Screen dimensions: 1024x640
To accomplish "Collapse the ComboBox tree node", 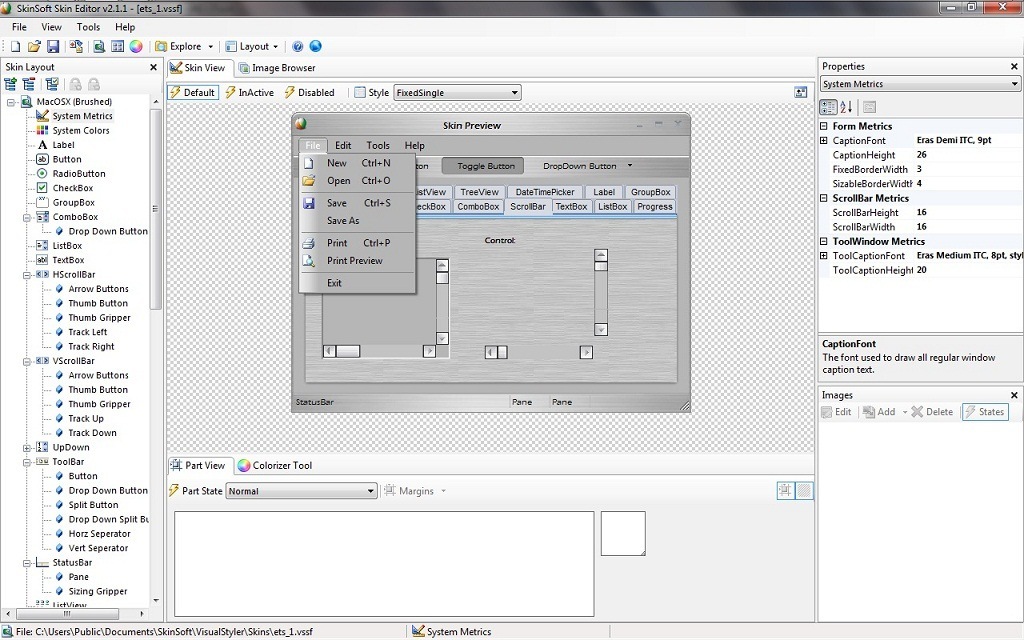I will coord(27,217).
